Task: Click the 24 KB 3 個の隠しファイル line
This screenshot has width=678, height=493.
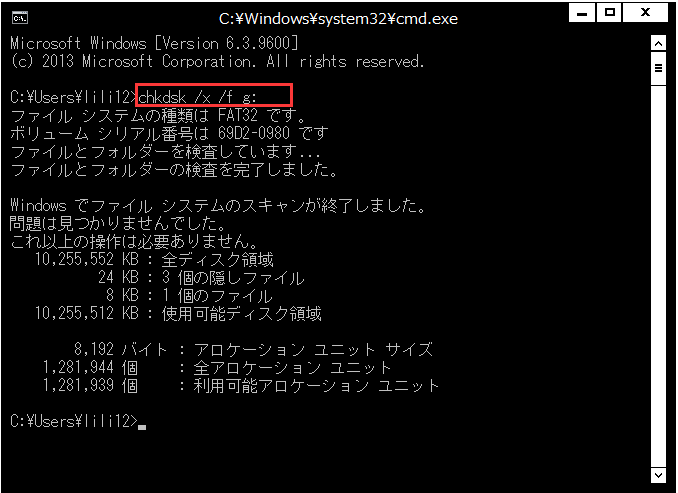Action: (x=201, y=277)
